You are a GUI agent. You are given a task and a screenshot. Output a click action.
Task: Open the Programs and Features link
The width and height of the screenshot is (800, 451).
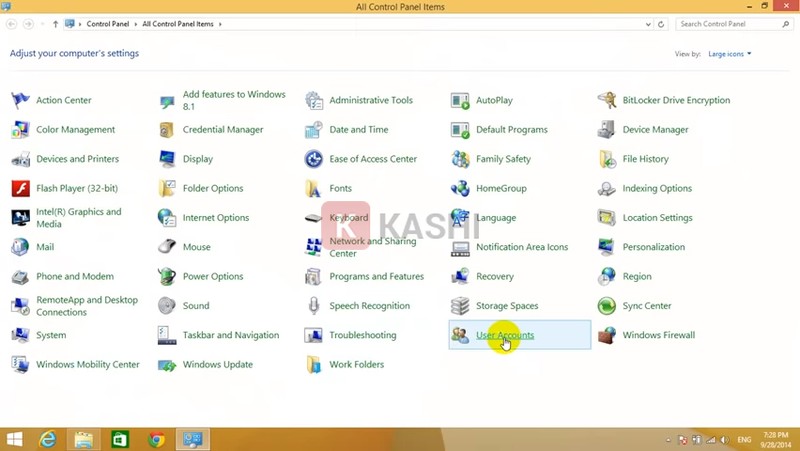376,277
